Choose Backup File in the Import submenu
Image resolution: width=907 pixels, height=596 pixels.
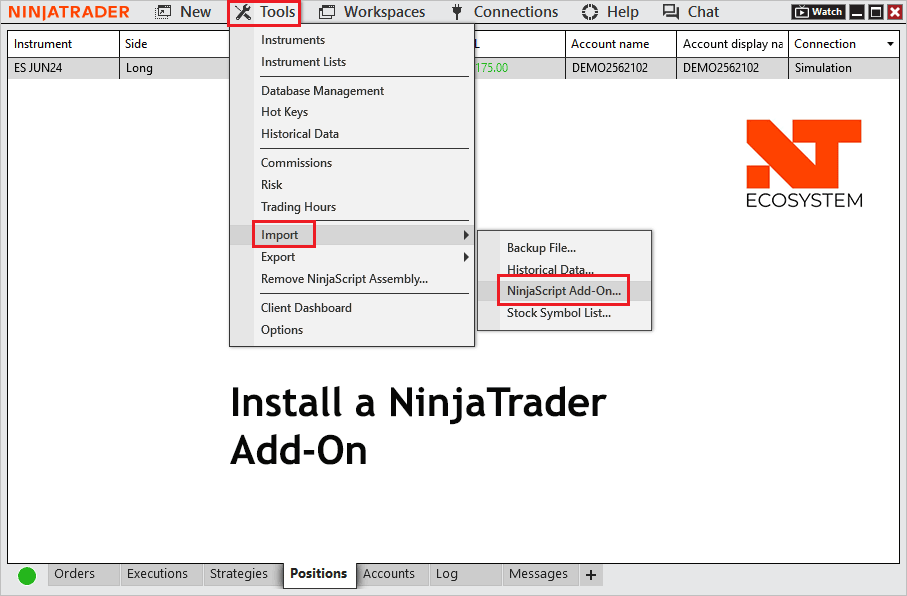tap(541, 248)
